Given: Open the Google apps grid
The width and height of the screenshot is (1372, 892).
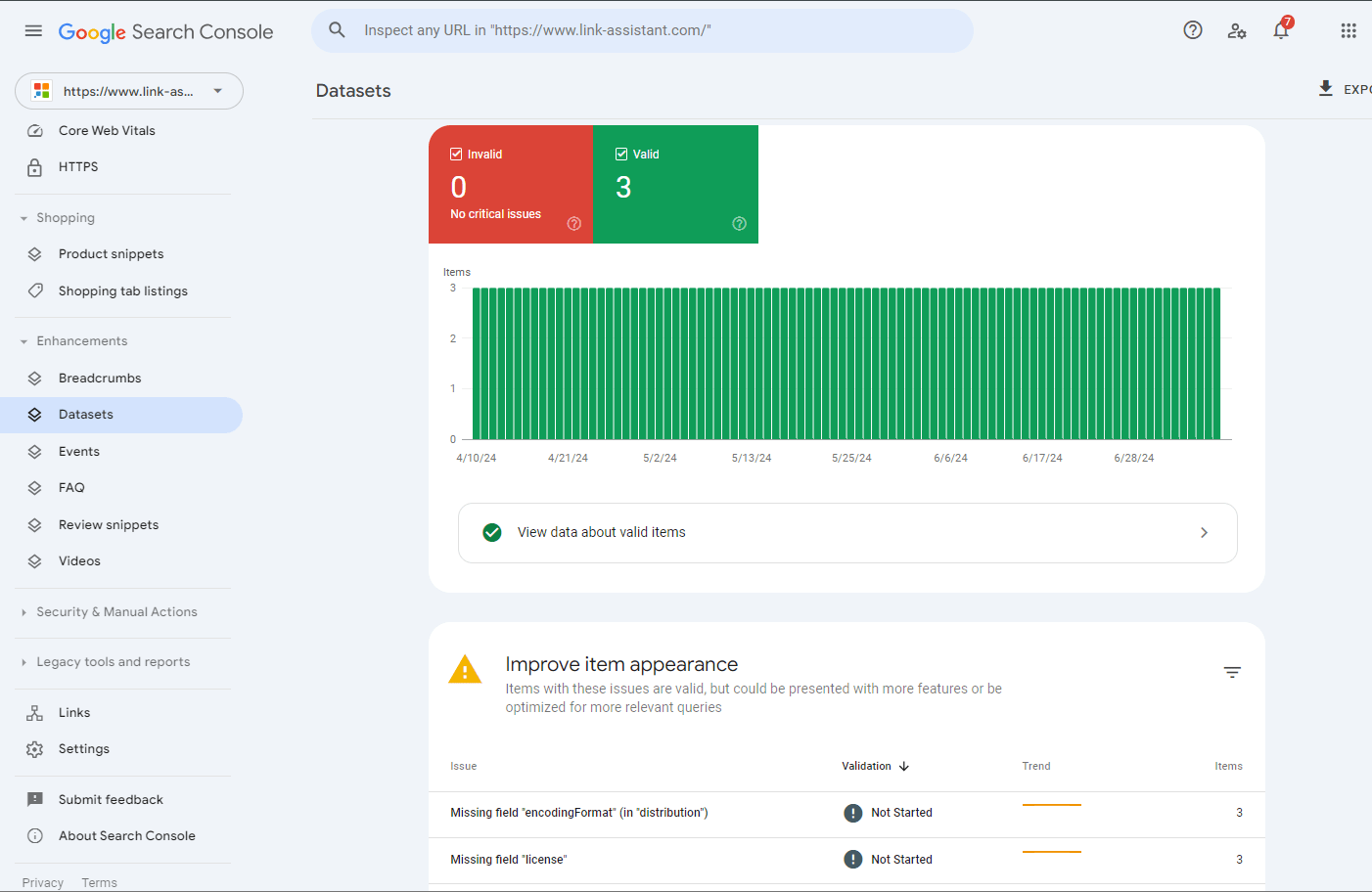Looking at the screenshot, I should (x=1349, y=30).
